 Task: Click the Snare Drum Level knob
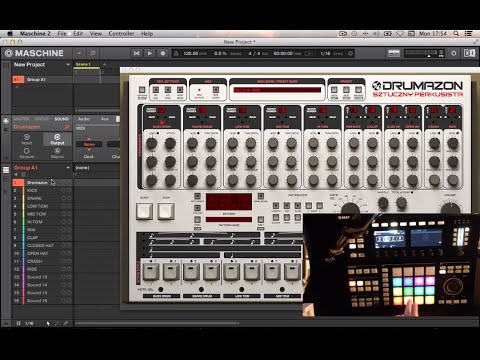pyautogui.click(x=192, y=143)
